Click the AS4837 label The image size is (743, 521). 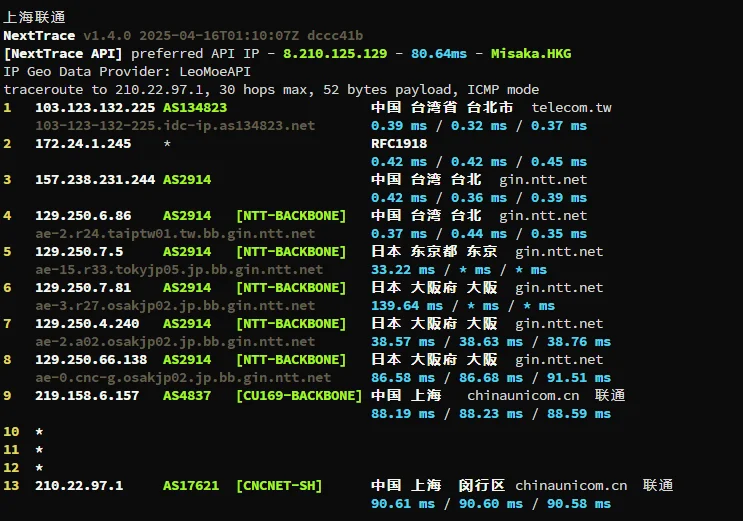(x=187, y=396)
